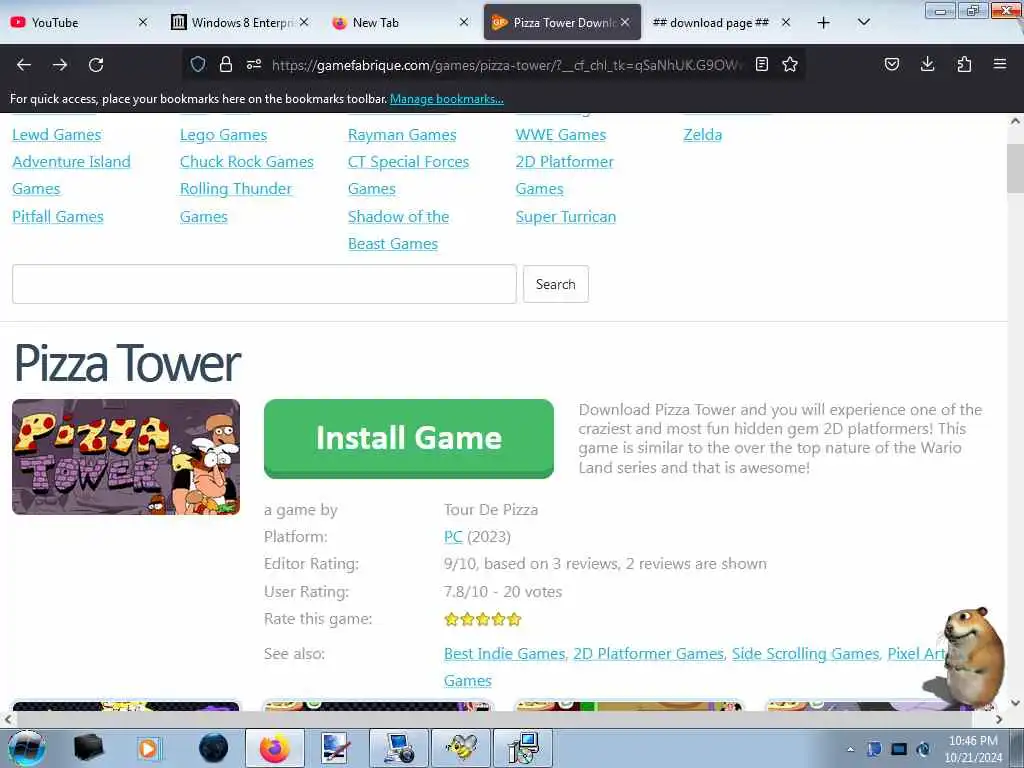Open site permissions icon in address bar

tap(254, 64)
